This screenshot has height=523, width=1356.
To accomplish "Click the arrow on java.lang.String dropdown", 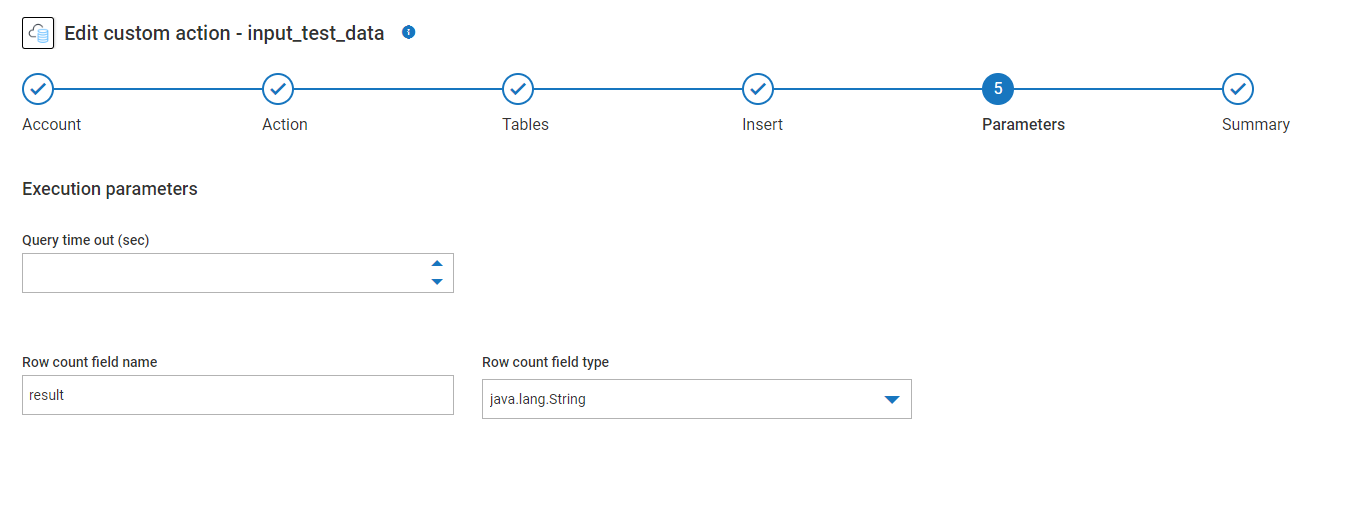I will pos(892,400).
